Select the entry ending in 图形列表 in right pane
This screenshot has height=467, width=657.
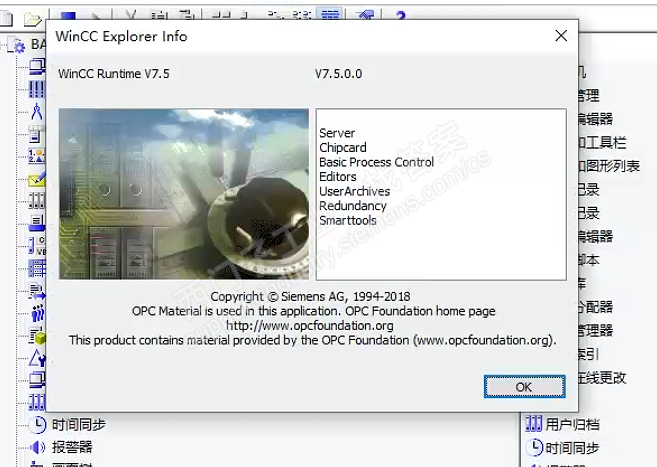click(609, 166)
